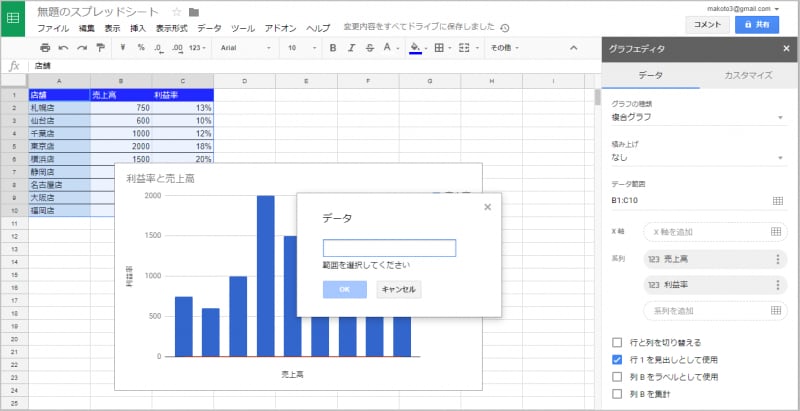Image resolution: width=800 pixels, height=411 pixels.
Task: Close the データ range dialog
Action: tap(487, 207)
